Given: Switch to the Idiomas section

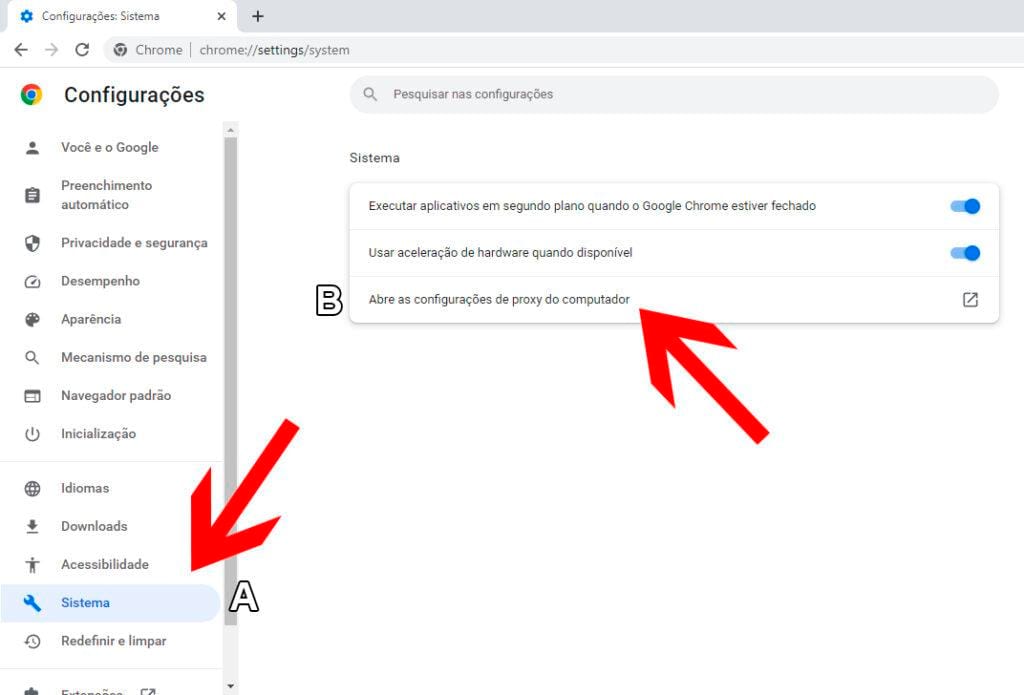Looking at the screenshot, I should [x=84, y=488].
